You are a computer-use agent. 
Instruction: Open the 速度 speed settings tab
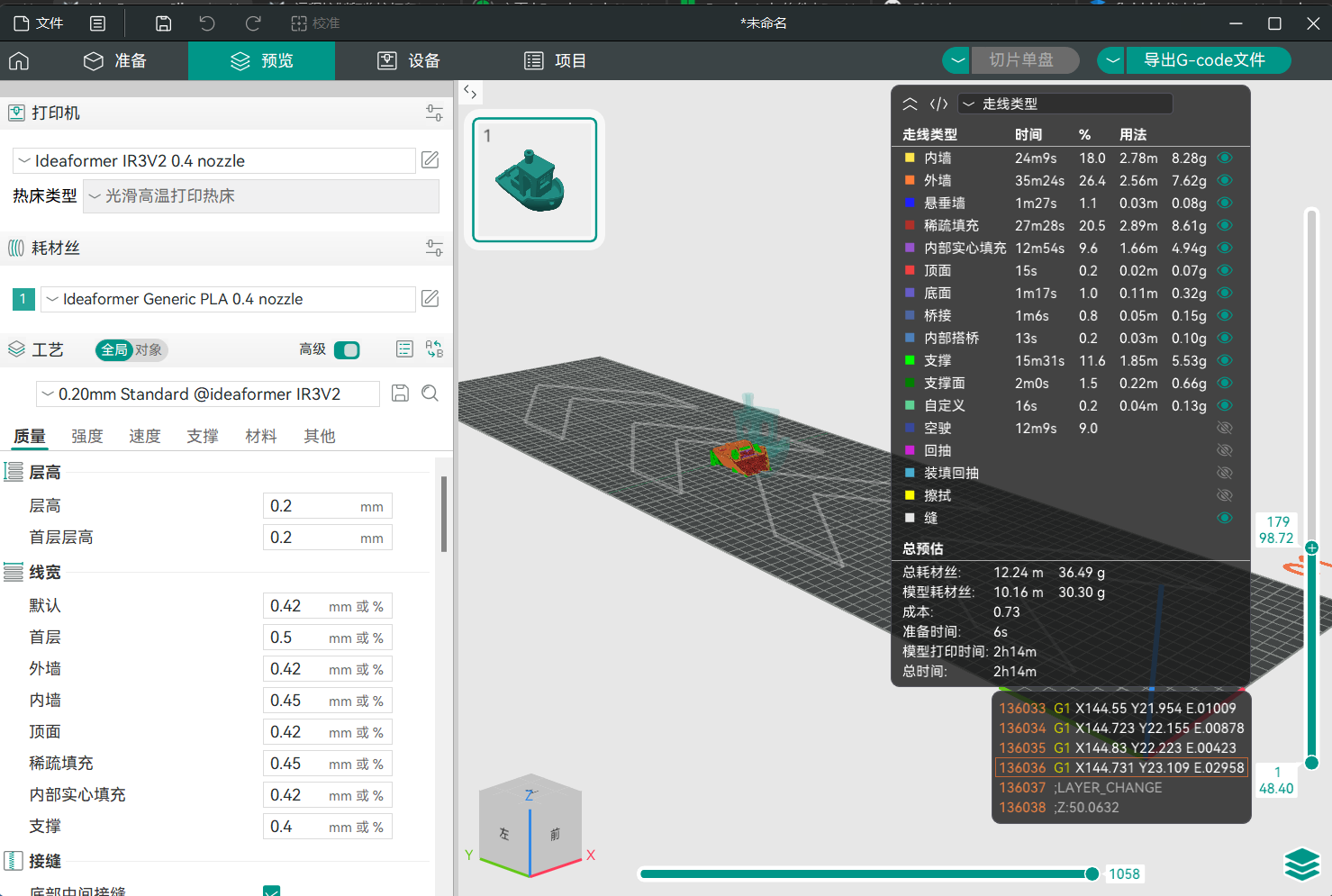tap(145, 436)
